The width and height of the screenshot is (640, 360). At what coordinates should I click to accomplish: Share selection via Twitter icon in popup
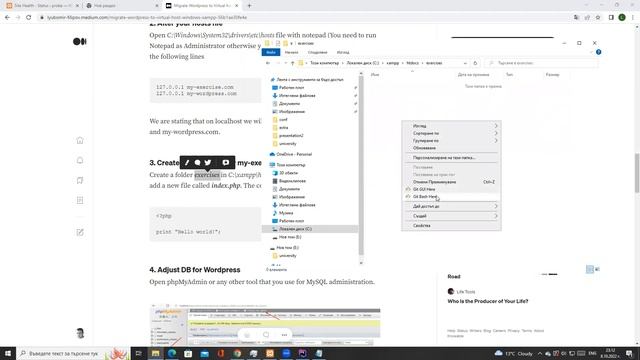tap(208, 162)
